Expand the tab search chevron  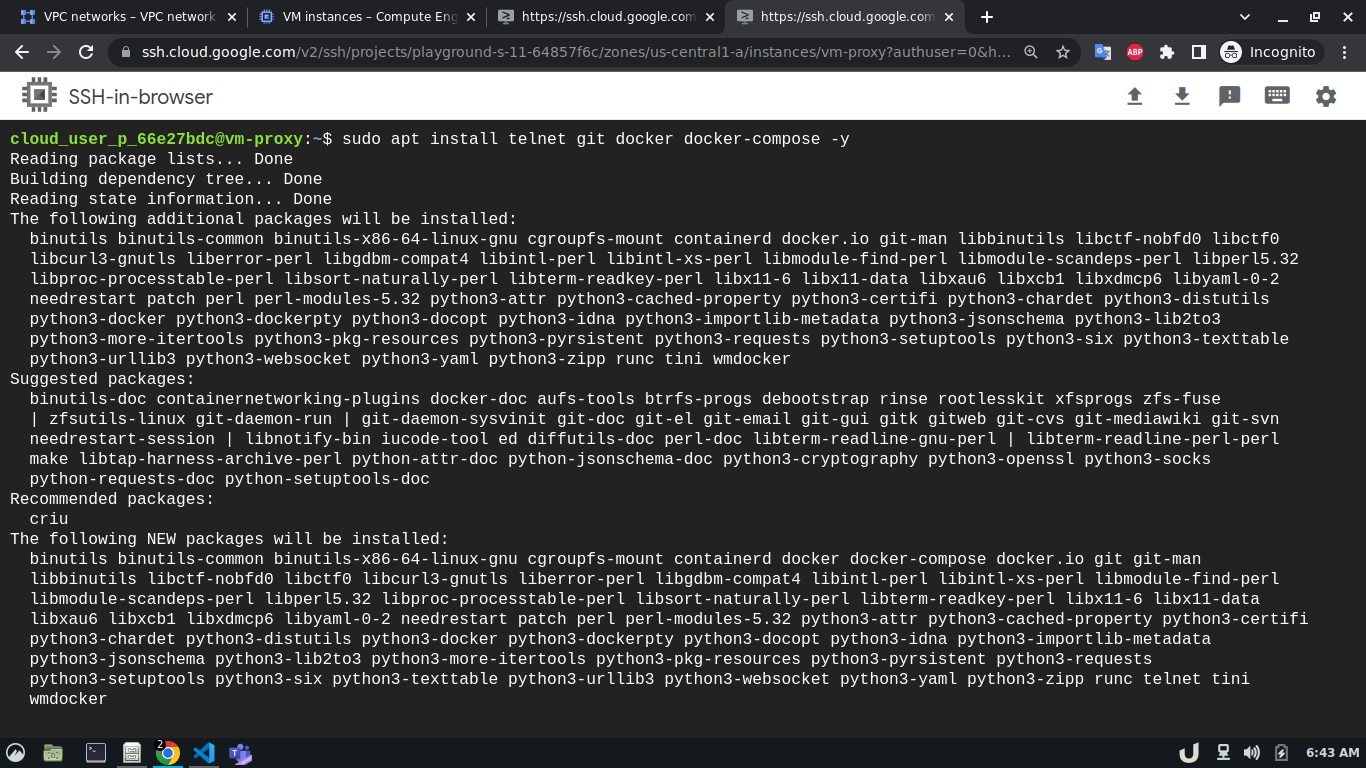(x=1245, y=17)
